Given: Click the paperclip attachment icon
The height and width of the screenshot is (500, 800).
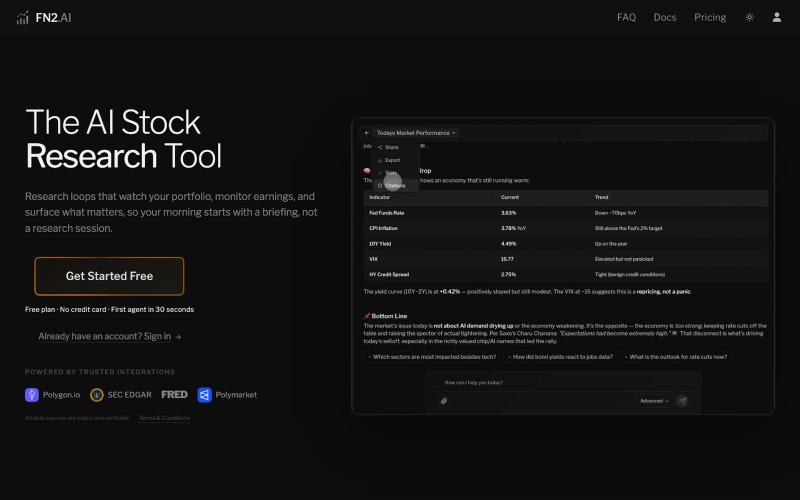Looking at the screenshot, I should [444, 401].
